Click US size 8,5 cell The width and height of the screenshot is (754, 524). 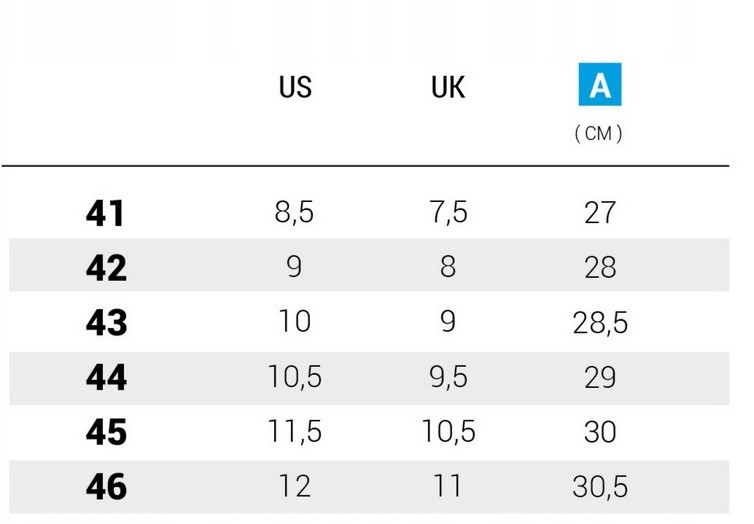294,213
